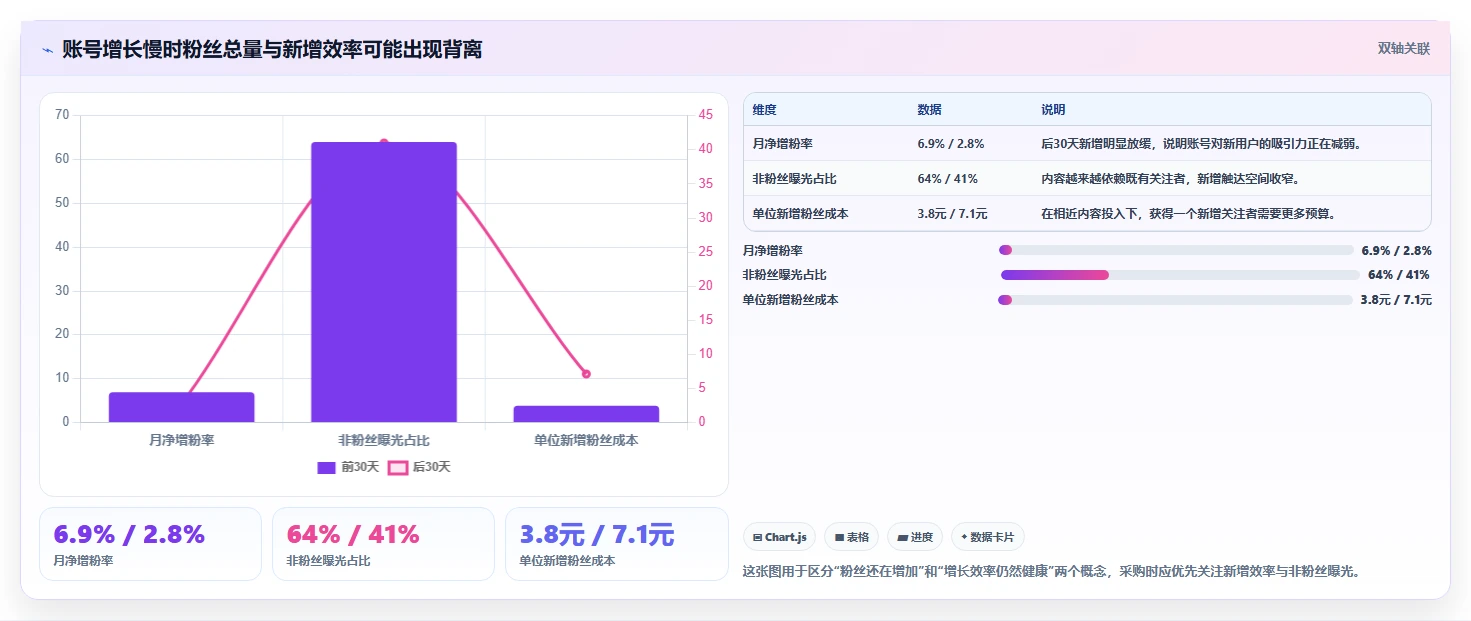Click the right axis tick 45
Screen dimensions: 1471x621
point(705,115)
